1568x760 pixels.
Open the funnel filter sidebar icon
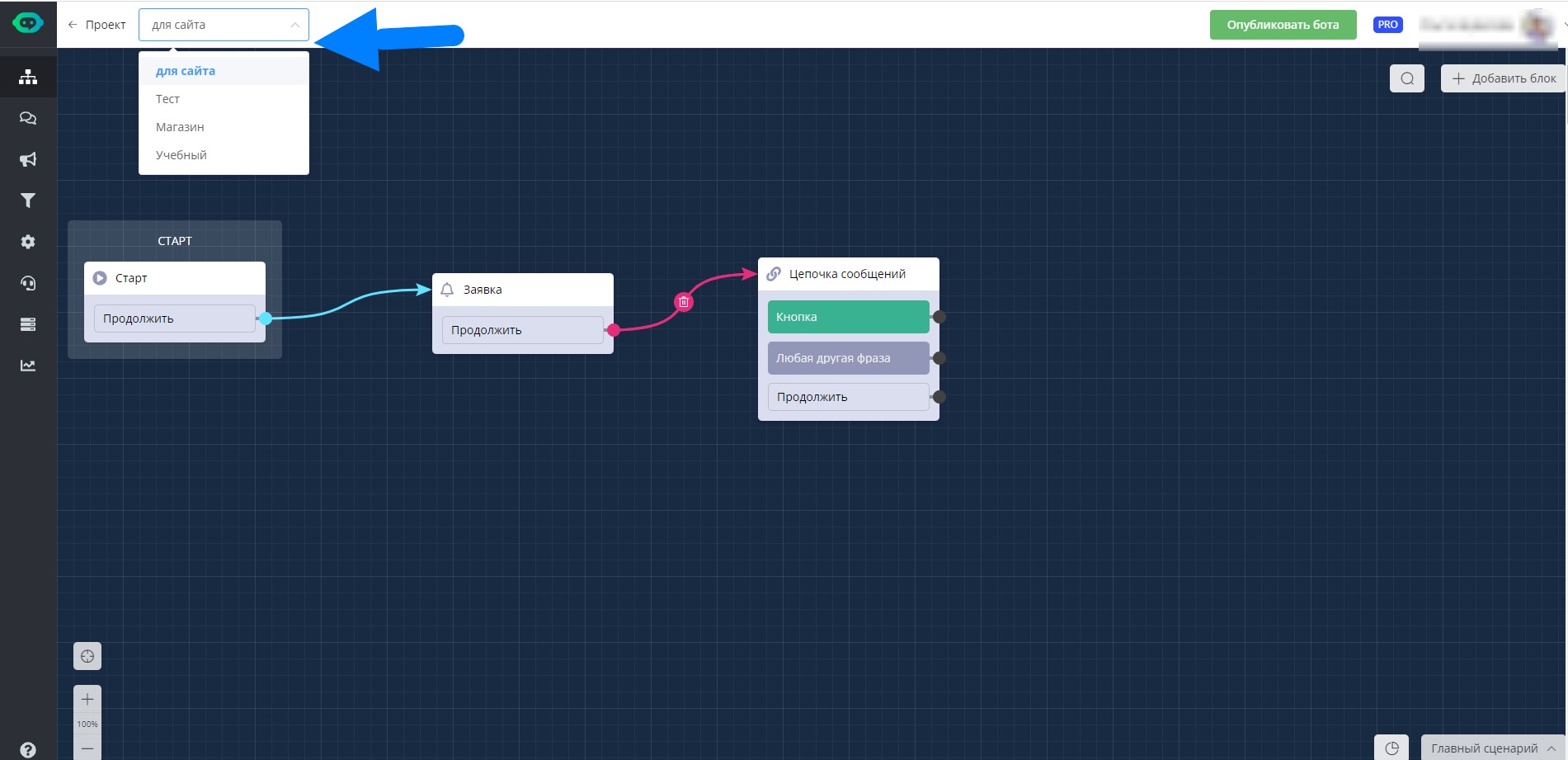28,201
